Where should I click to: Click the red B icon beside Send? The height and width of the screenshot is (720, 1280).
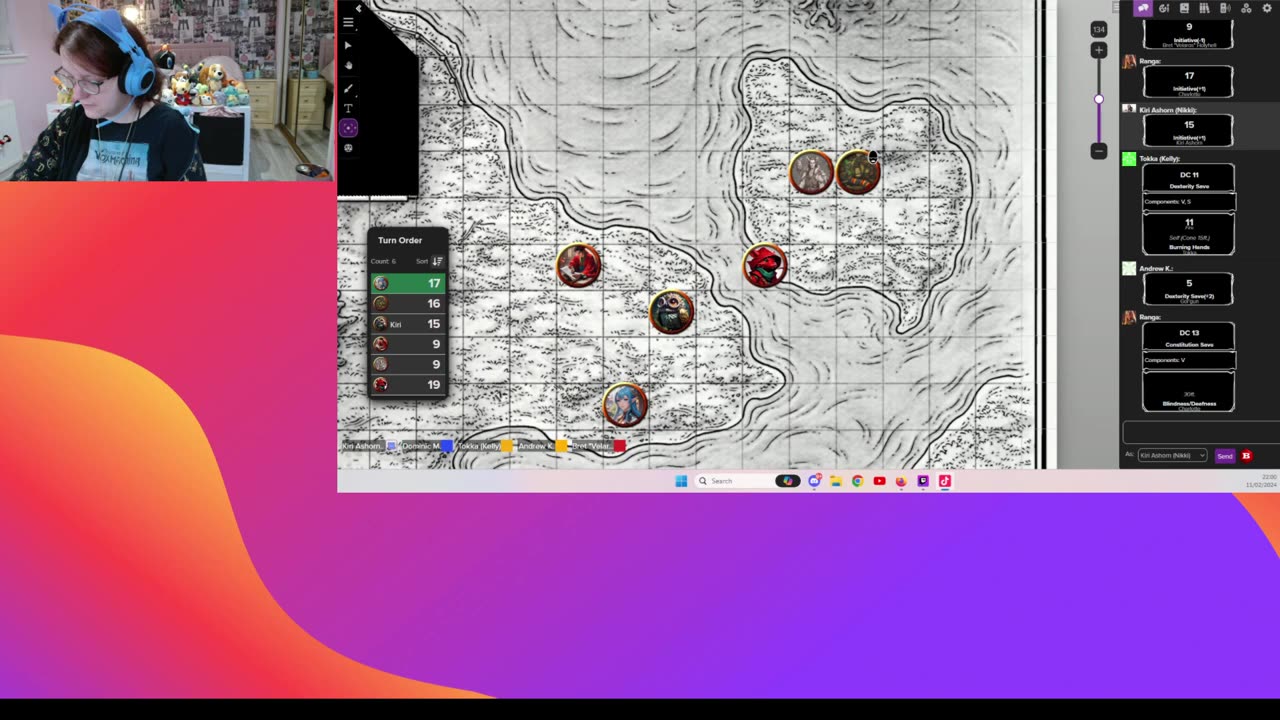click(1246, 456)
